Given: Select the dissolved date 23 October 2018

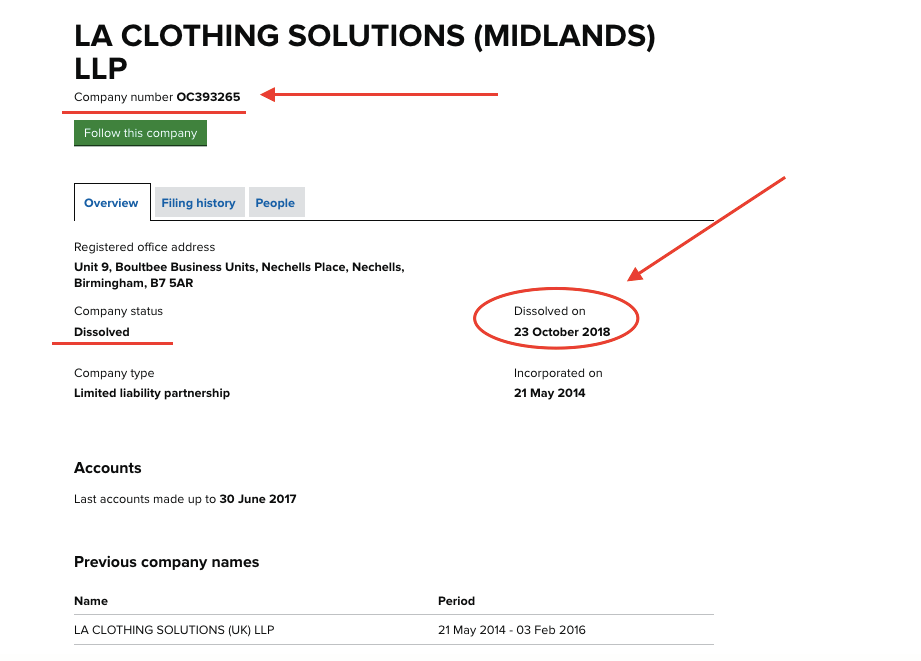Looking at the screenshot, I should (562, 332).
